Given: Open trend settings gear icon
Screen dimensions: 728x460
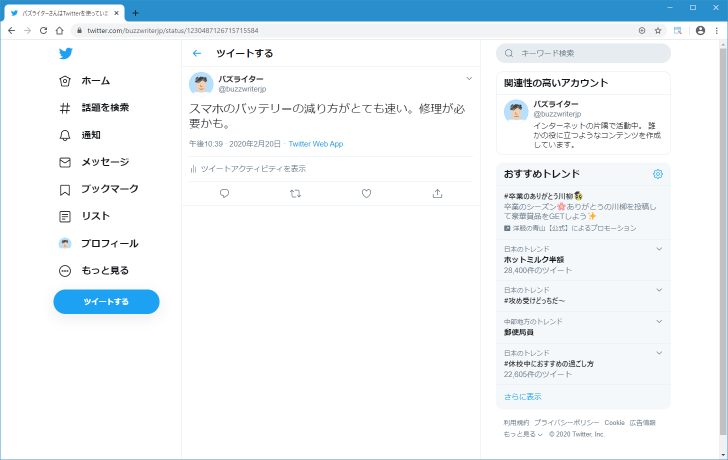Looking at the screenshot, I should tap(658, 174).
